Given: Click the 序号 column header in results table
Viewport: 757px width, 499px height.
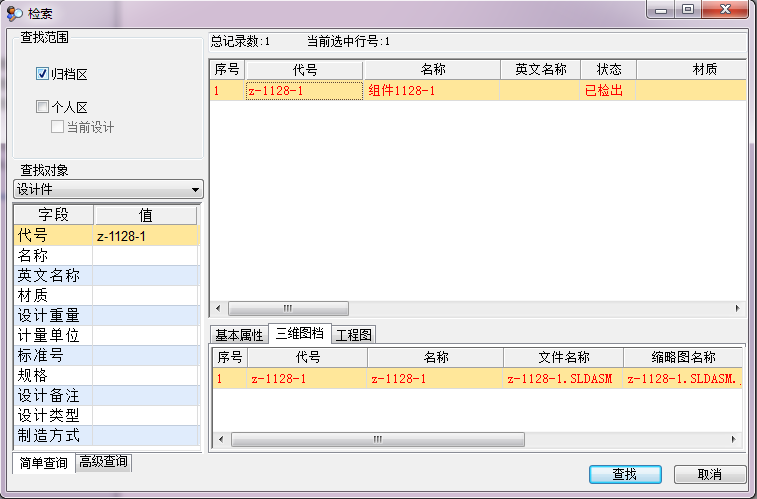Looking at the screenshot, I should tap(227, 69).
